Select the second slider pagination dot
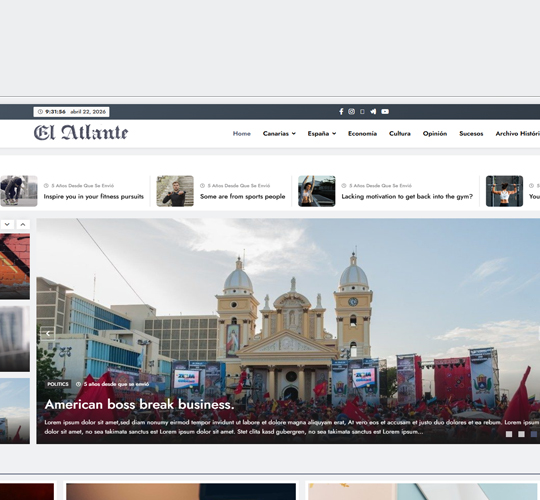The height and width of the screenshot is (500, 540). 521,434
